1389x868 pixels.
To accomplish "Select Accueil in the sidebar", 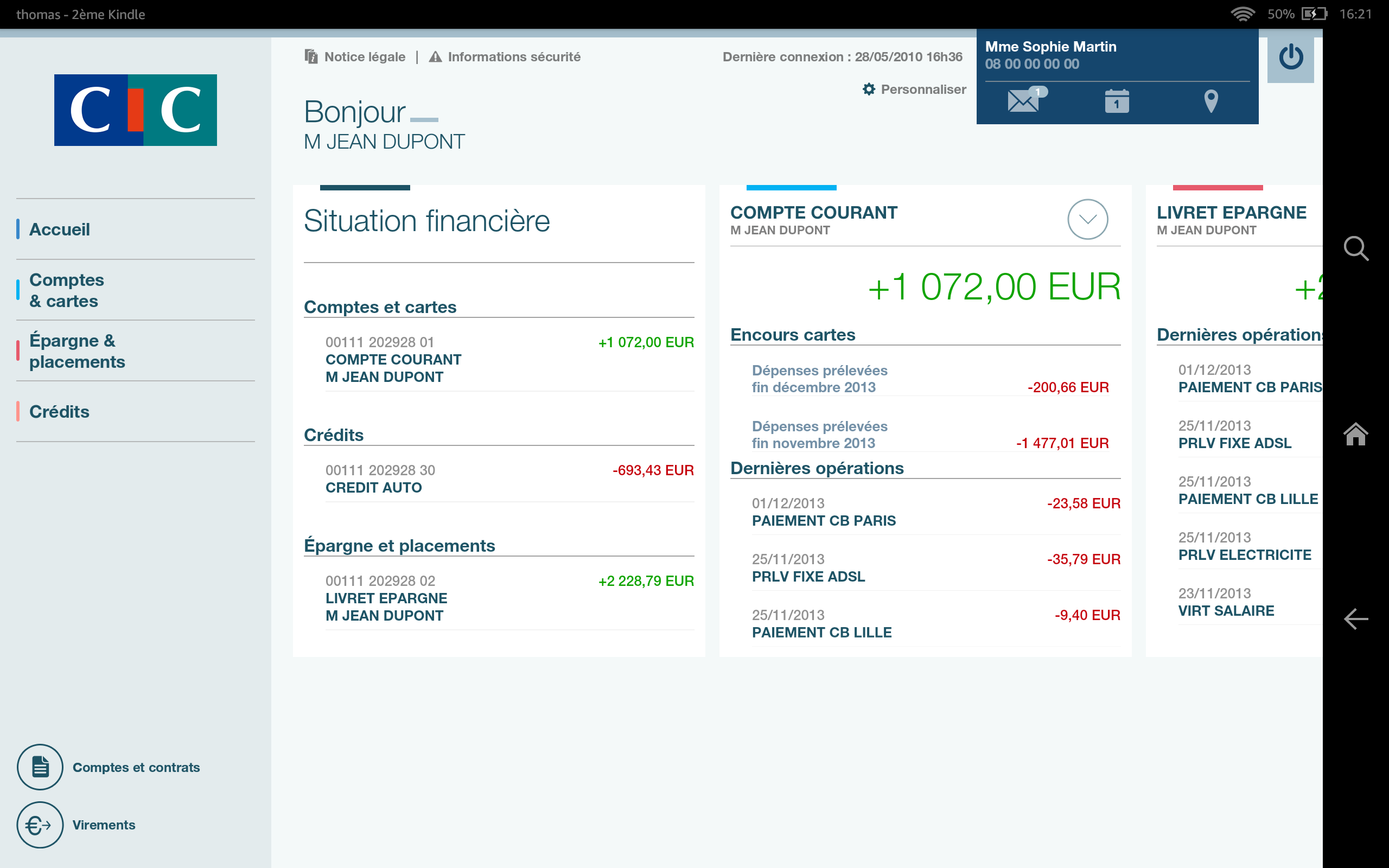I will pyautogui.click(x=60, y=229).
